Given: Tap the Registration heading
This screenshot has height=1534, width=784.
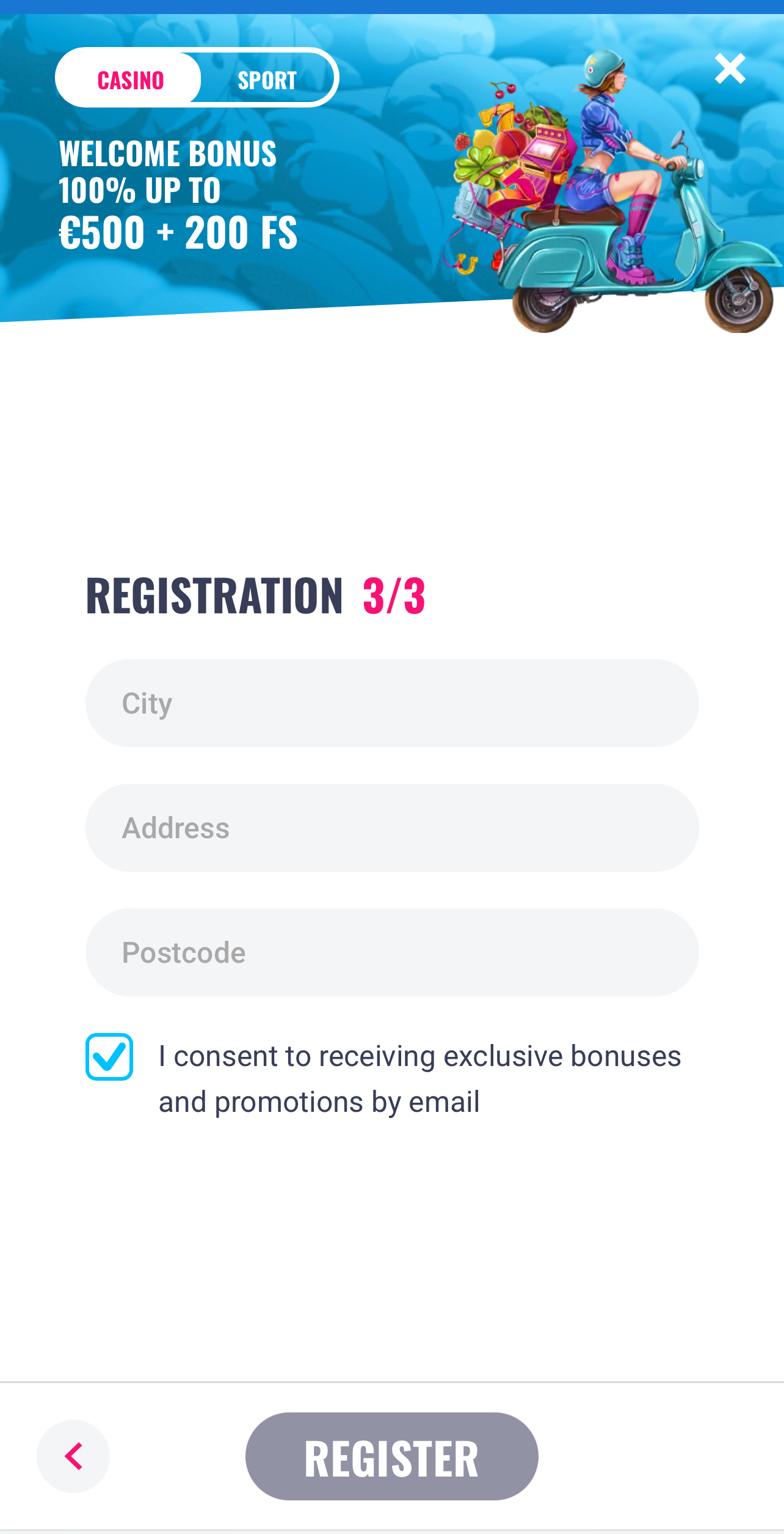Looking at the screenshot, I should [214, 596].
